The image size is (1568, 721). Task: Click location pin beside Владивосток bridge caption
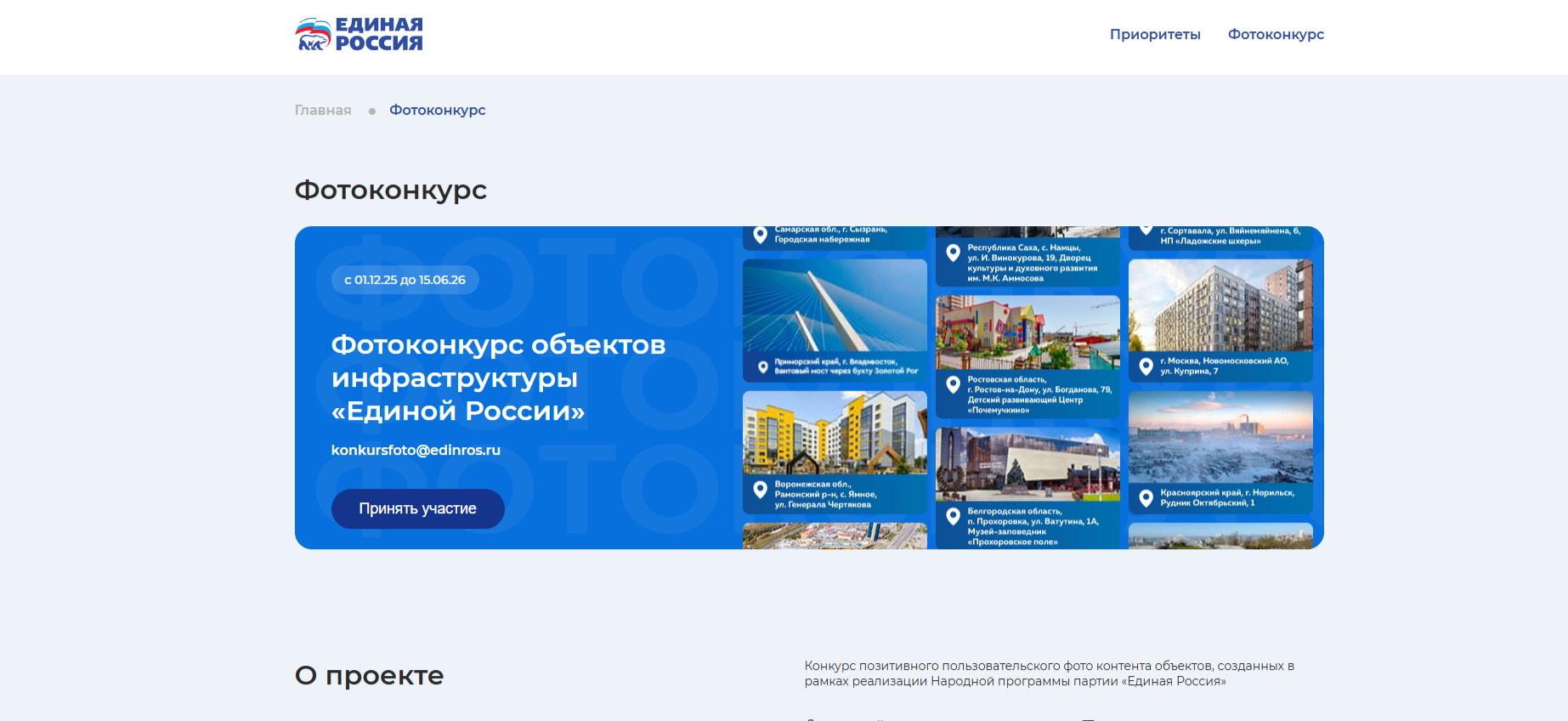point(762,367)
